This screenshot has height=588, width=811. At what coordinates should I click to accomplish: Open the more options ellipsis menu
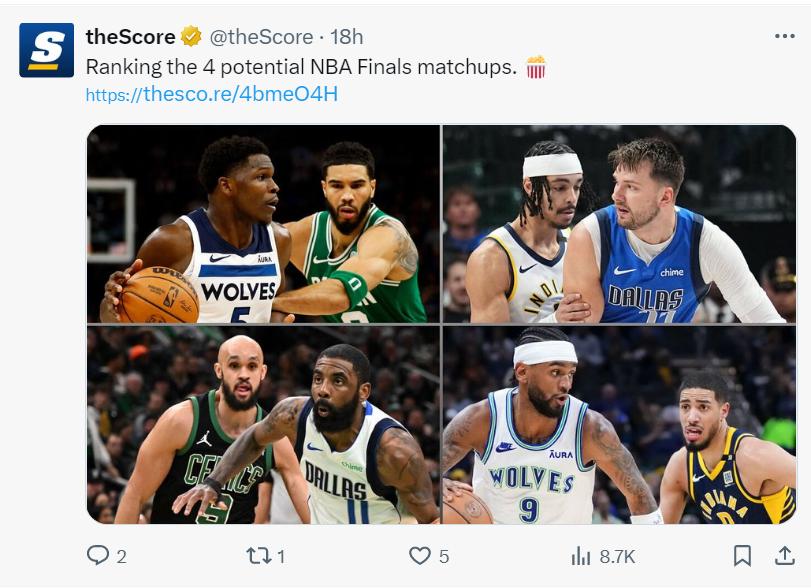tap(785, 37)
